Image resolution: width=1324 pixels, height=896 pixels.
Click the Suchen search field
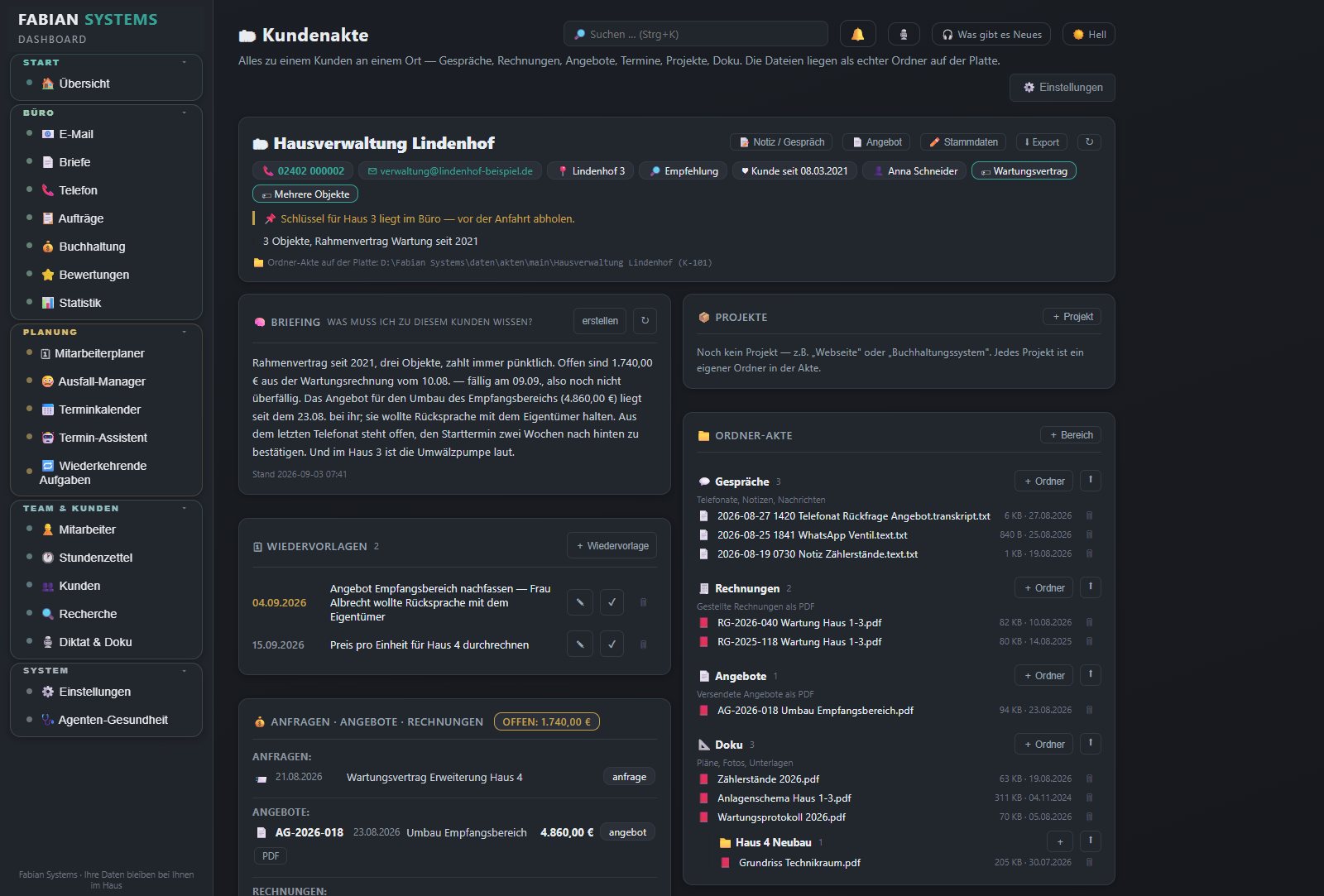pos(696,34)
